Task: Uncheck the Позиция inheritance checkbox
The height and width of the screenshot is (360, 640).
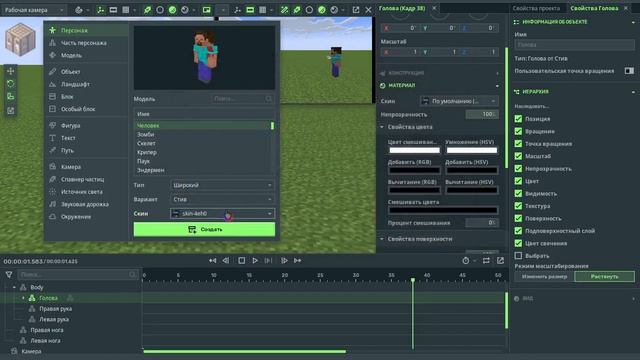Action: click(518, 119)
